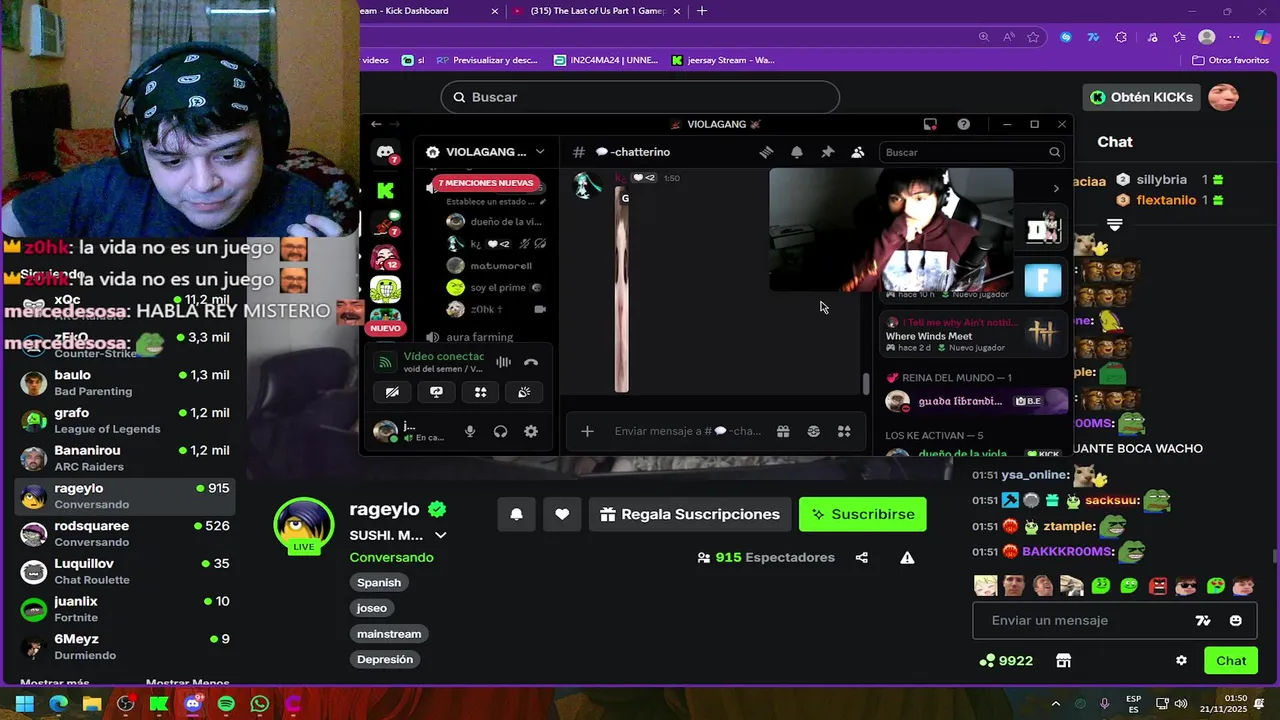Viewport: 1280px width, 720px height.
Task: Select the Spanish tag
Action: pyautogui.click(x=379, y=582)
